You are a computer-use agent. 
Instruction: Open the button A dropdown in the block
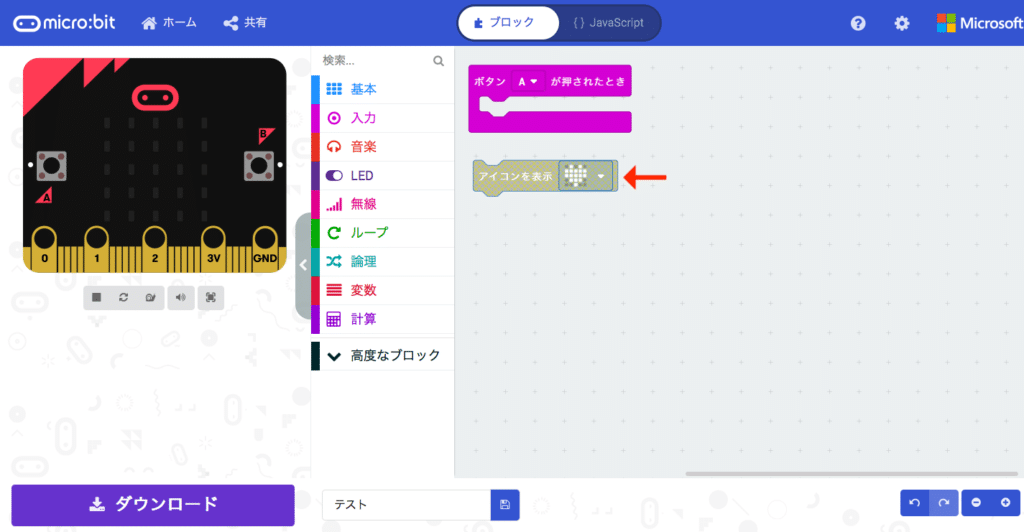528,82
